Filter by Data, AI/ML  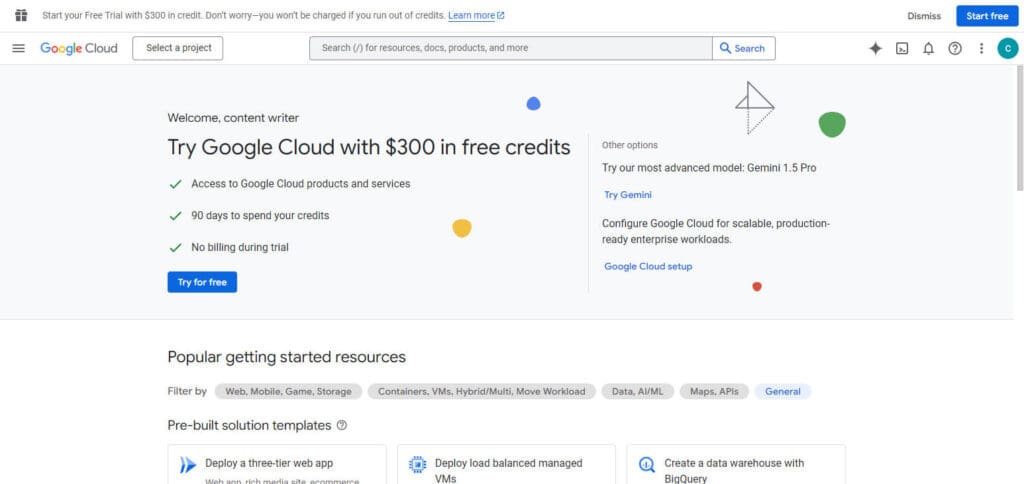(637, 391)
